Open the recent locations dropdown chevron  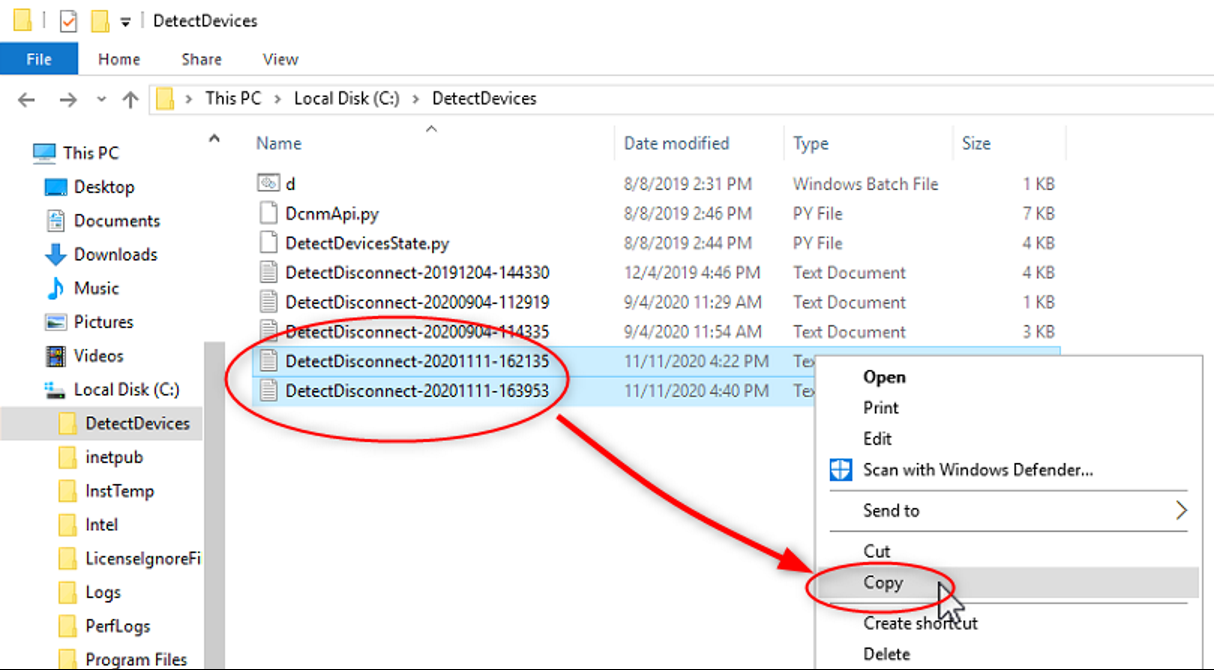(x=100, y=99)
